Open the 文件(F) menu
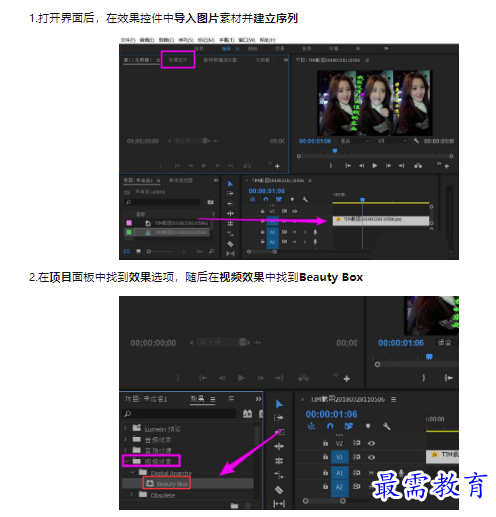 pos(128,40)
